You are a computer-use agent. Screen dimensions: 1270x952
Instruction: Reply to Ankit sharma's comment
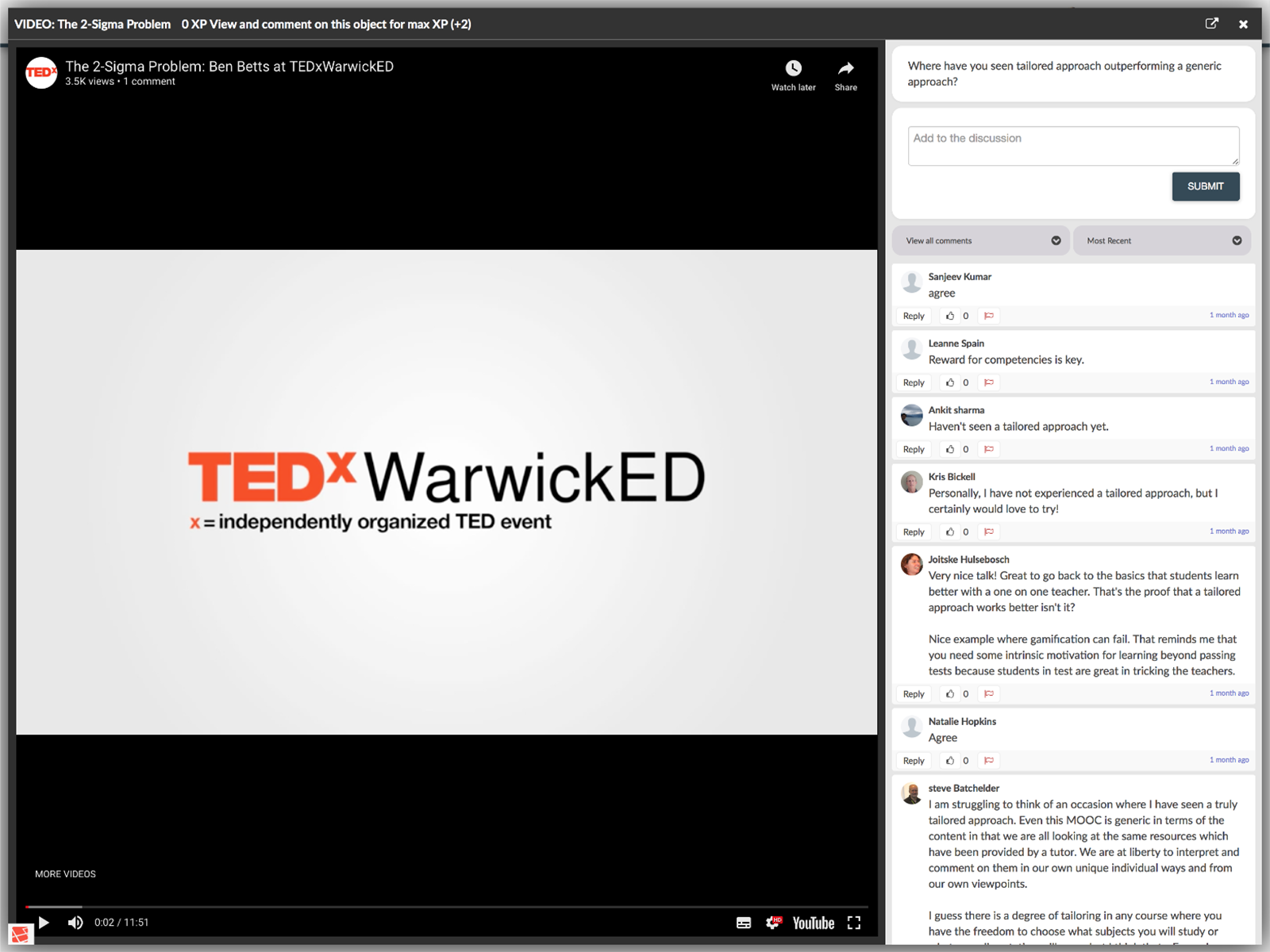pos(914,449)
